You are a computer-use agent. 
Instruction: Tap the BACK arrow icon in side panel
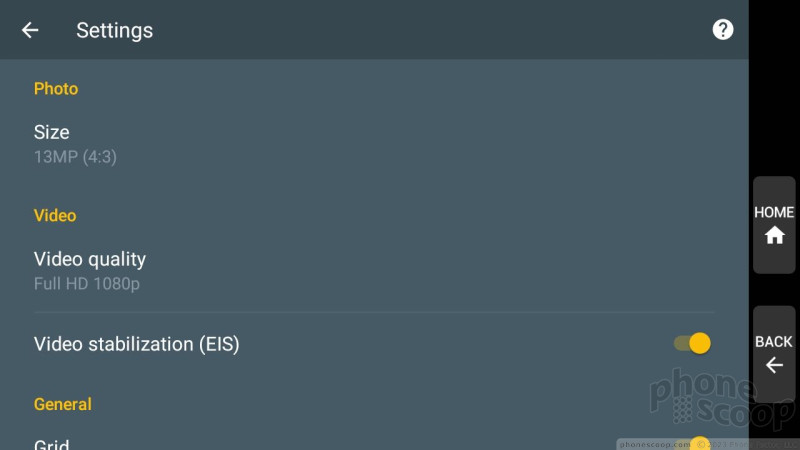pyautogui.click(x=774, y=365)
